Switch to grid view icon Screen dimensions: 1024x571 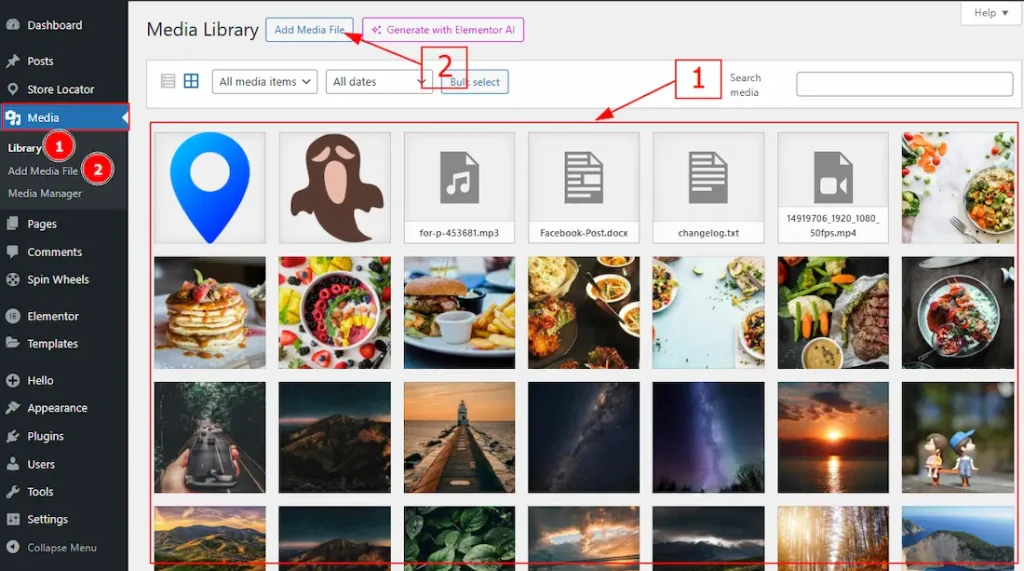tap(191, 81)
